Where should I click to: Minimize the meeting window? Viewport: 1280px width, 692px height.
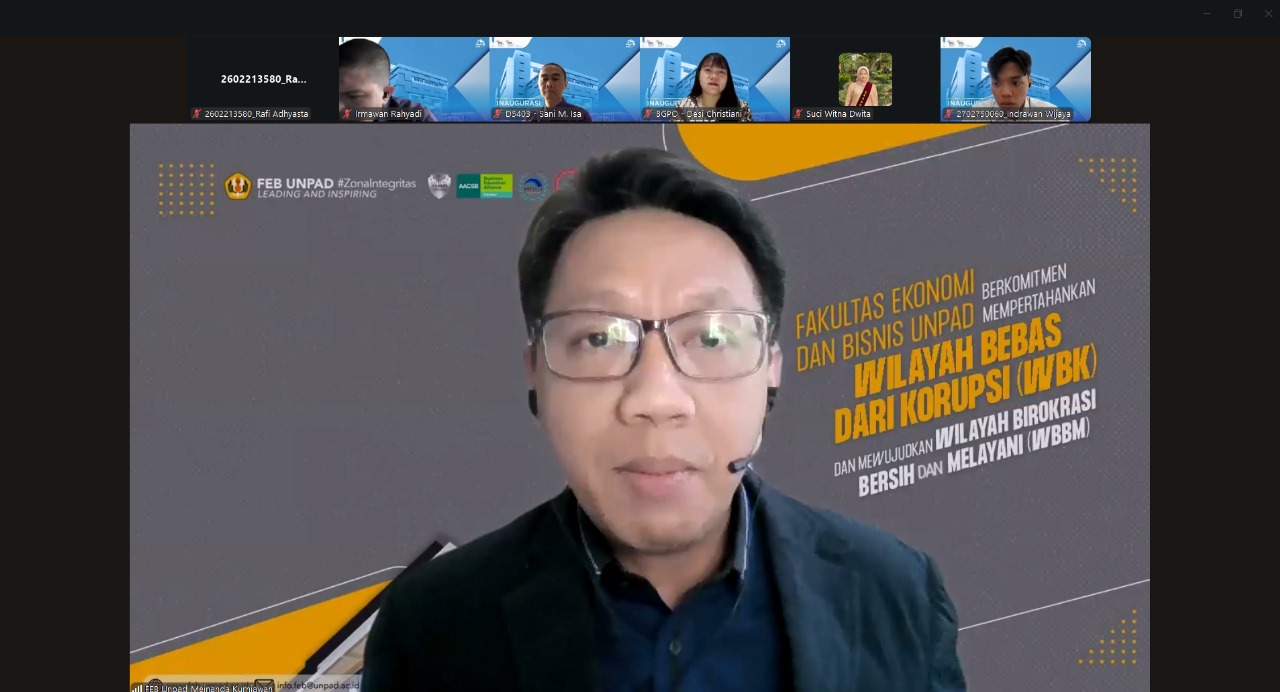click(x=1207, y=14)
